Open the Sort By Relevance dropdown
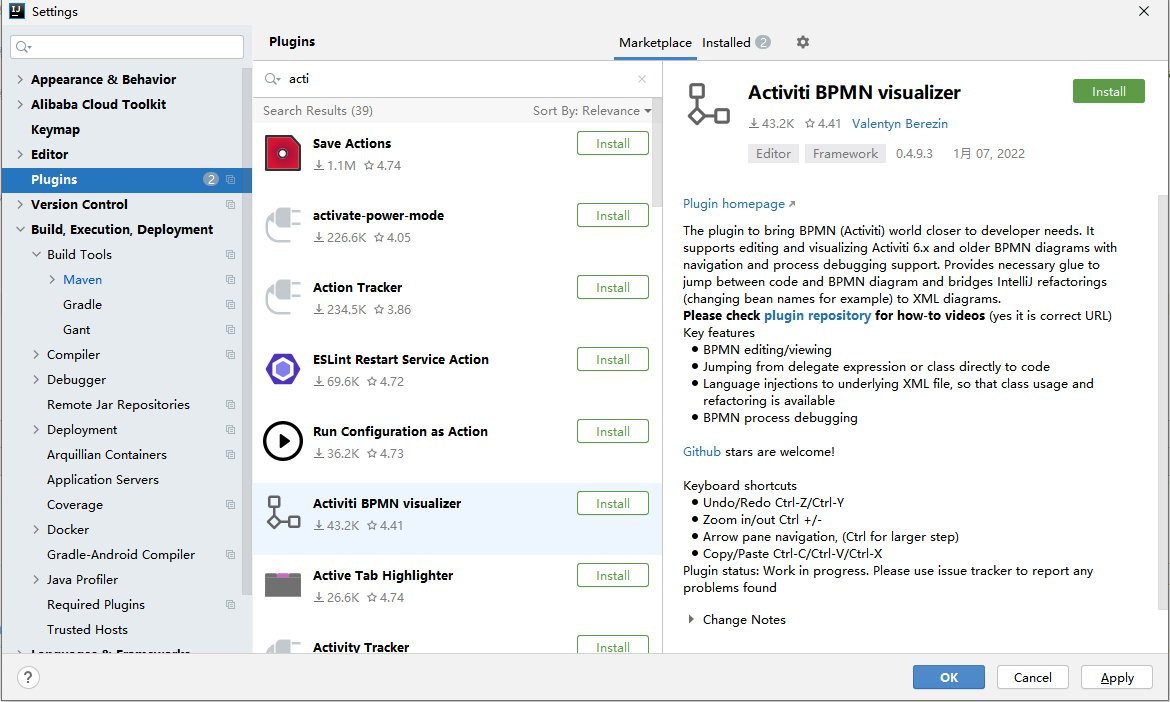This screenshot has width=1170, height=702. [592, 110]
